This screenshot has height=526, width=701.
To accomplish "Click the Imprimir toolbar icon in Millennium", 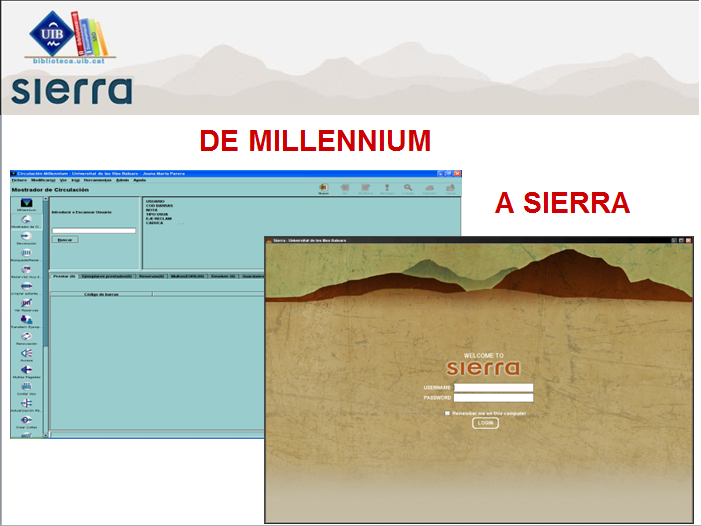I will [x=429, y=189].
